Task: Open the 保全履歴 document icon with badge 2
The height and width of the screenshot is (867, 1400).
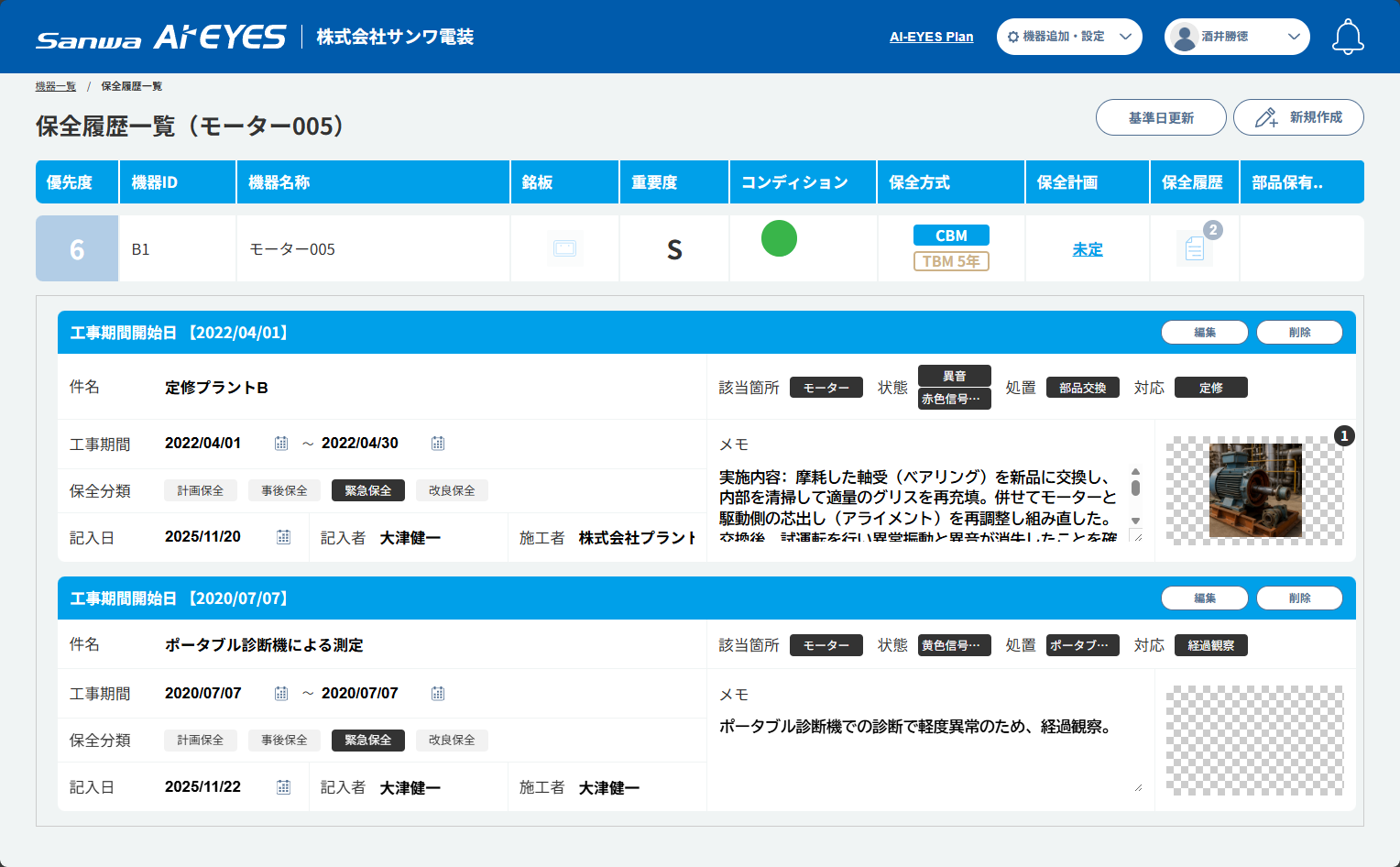Action: tap(1194, 248)
